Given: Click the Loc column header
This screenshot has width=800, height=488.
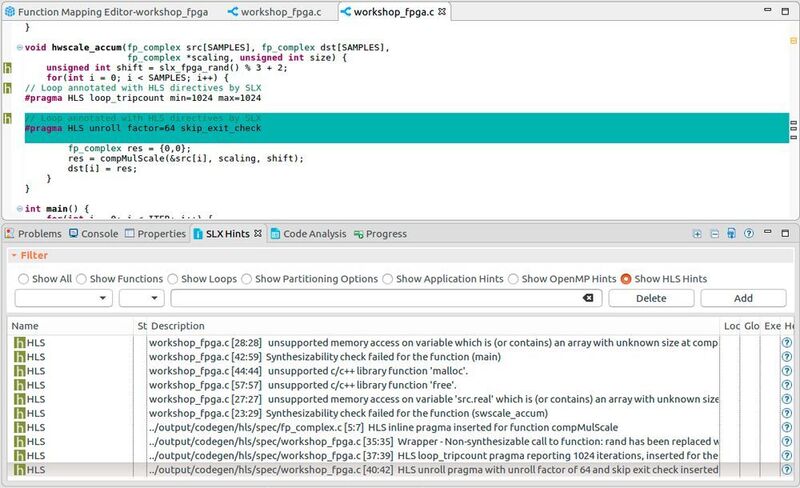Looking at the screenshot, I should tap(732, 326).
